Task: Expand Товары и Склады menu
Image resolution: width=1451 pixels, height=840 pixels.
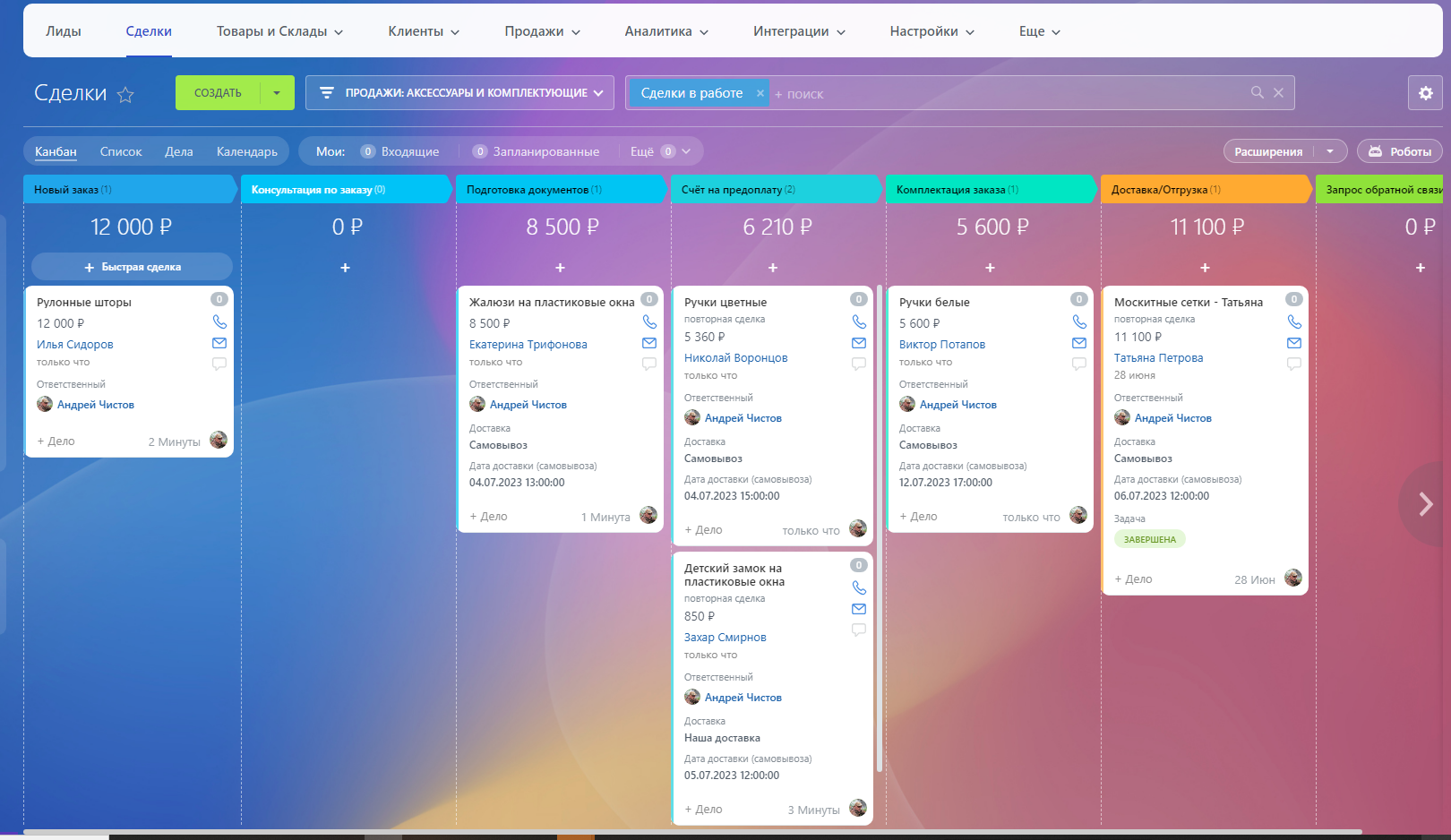Action: click(x=279, y=31)
